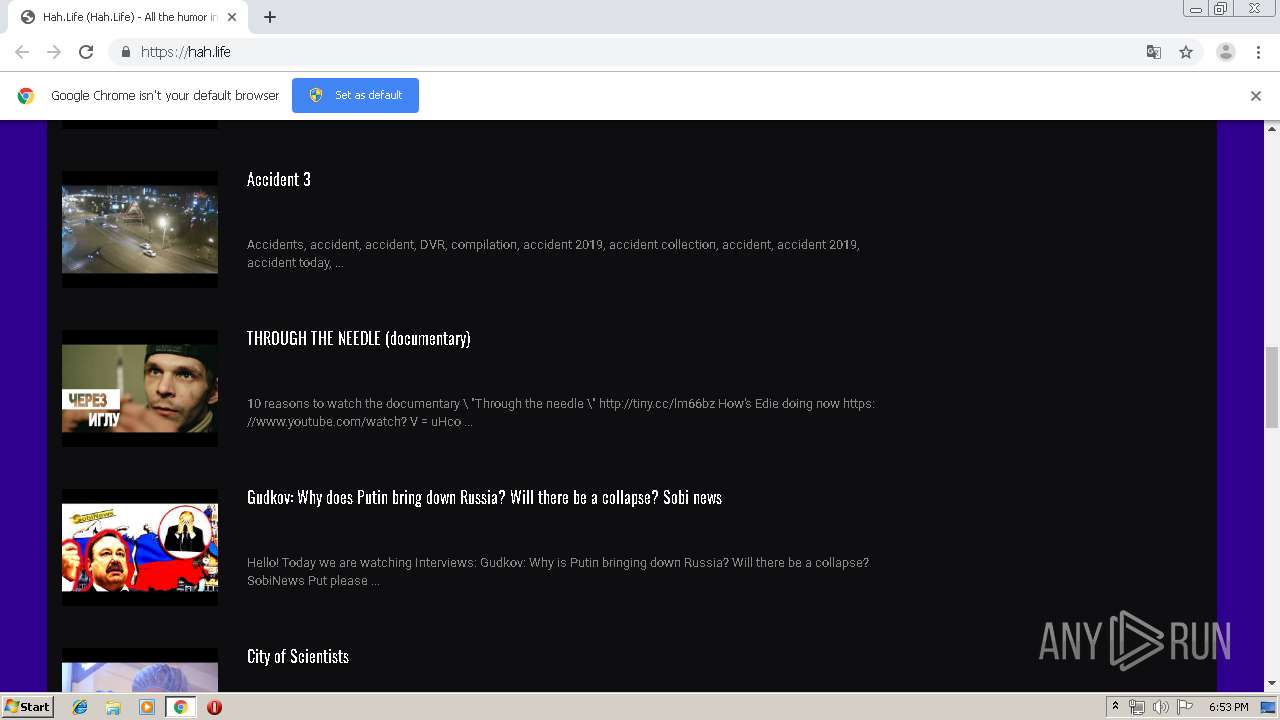Open the Accident 3 title link
This screenshot has width=1280, height=720.
tap(279, 180)
